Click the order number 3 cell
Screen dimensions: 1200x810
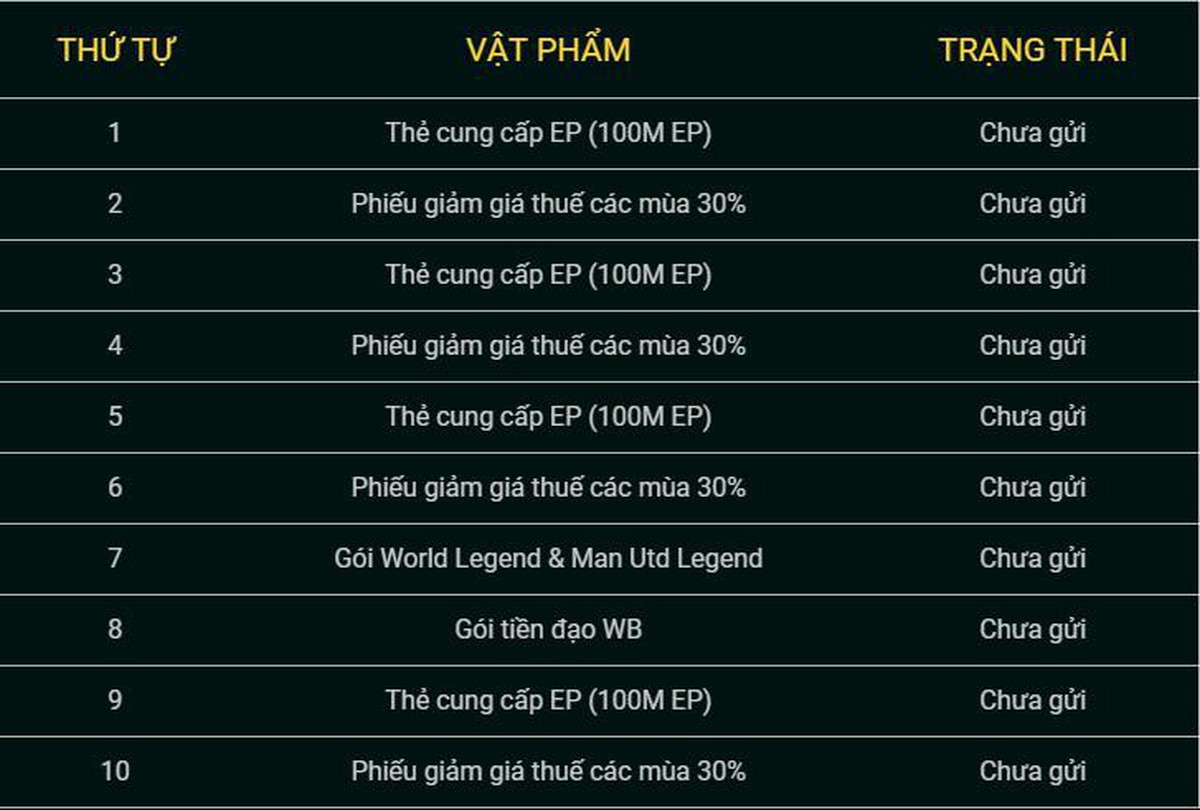[115, 275]
